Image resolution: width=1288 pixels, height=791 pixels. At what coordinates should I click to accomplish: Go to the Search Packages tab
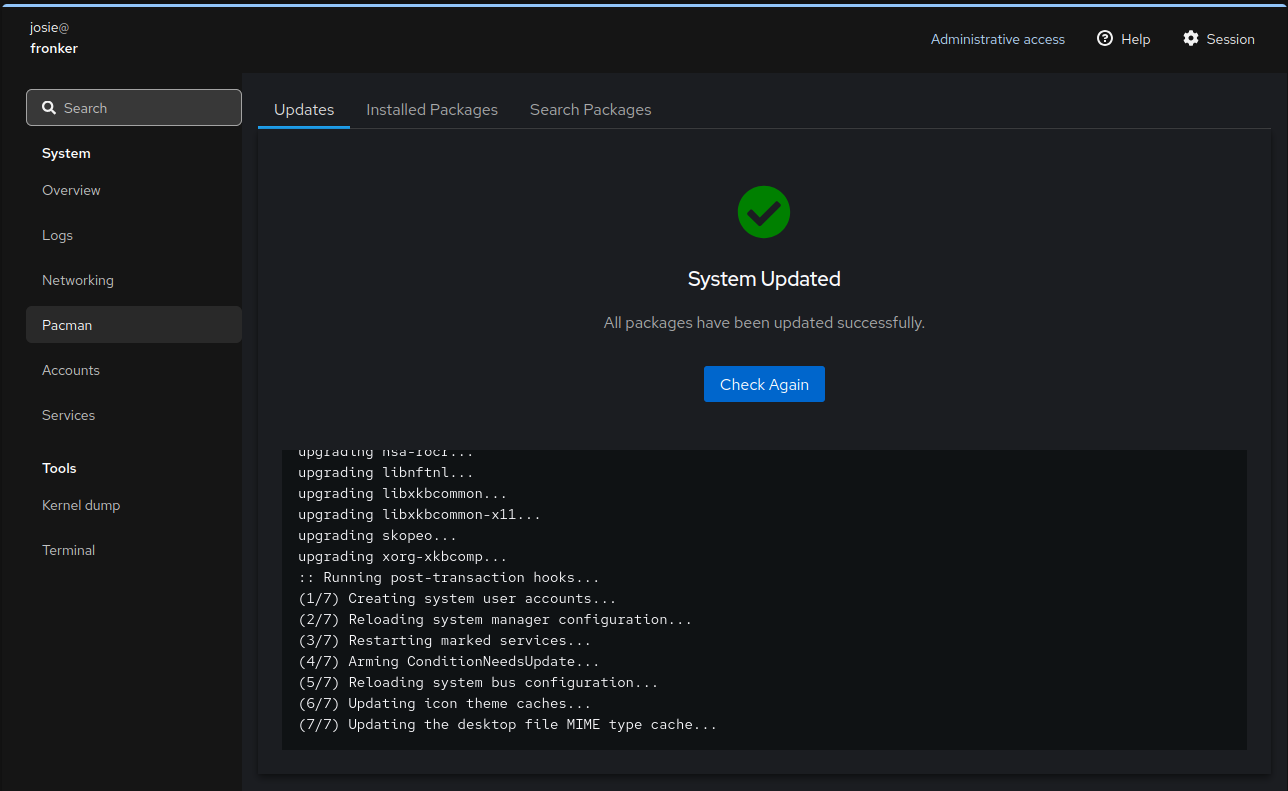[590, 110]
